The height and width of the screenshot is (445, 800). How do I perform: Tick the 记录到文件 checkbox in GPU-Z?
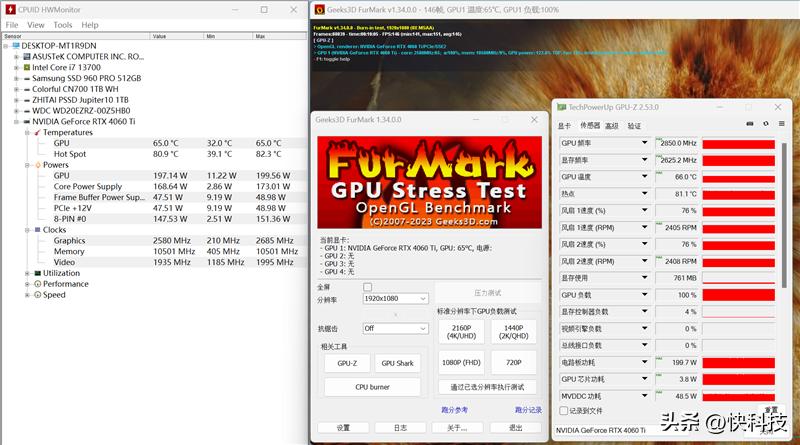click(x=564, y=411)
